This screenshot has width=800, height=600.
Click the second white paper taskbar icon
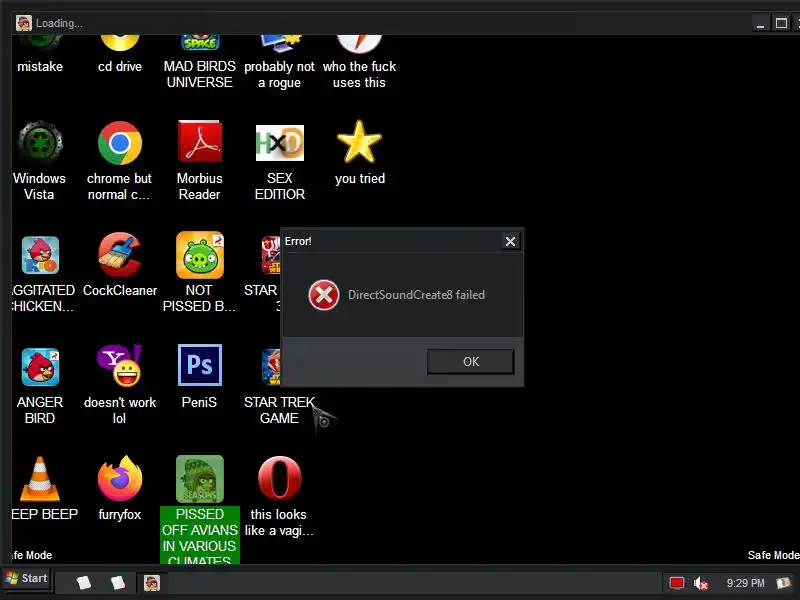tap(117, 583)
